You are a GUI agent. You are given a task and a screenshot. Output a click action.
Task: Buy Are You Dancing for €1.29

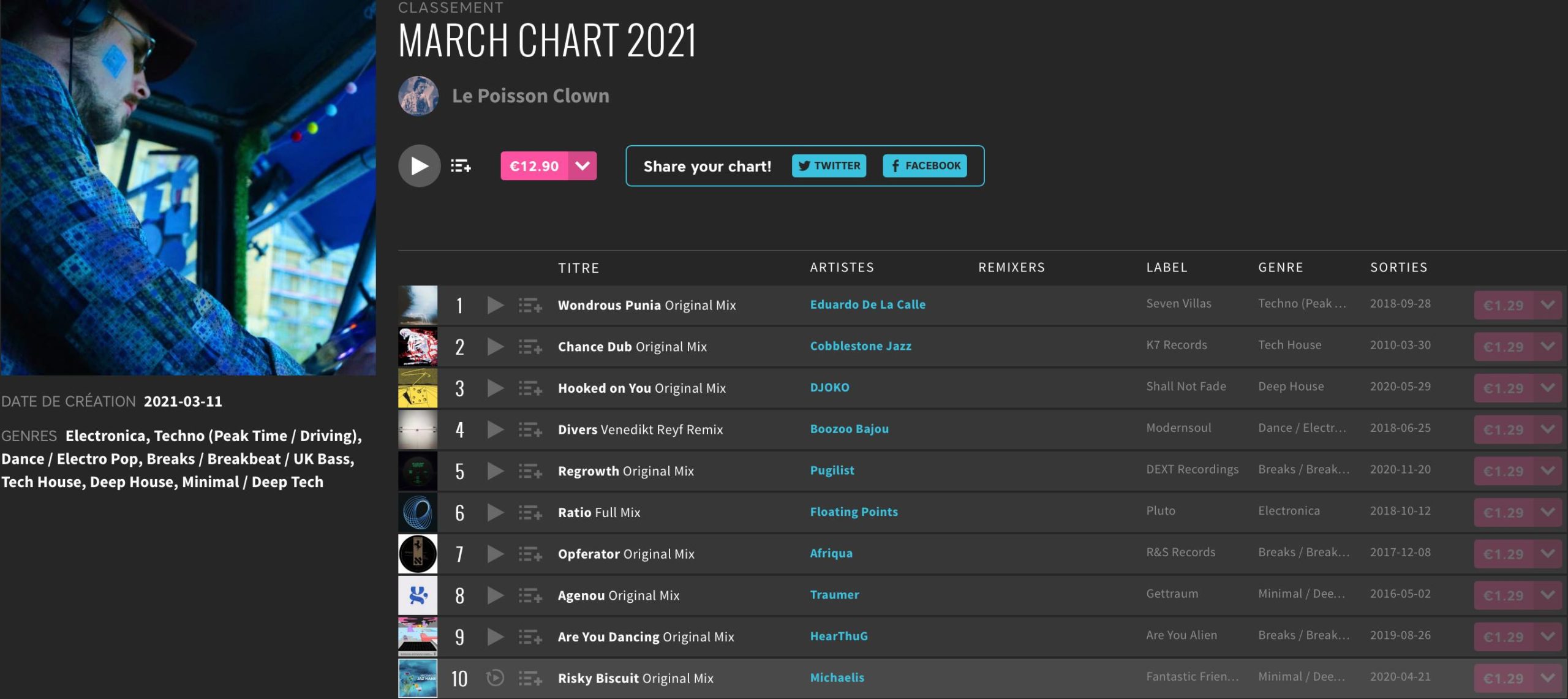pyautogui.click(x=1504, y=637)
